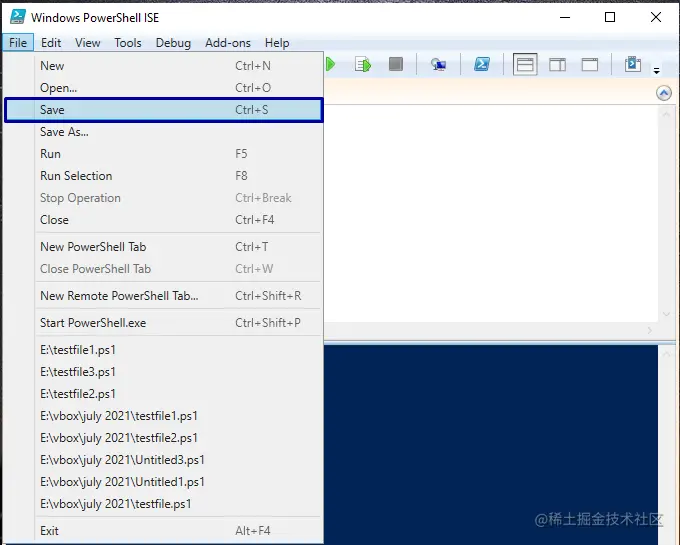Open the Debug menu
This screenshot has height=545, width=680.
173,42
